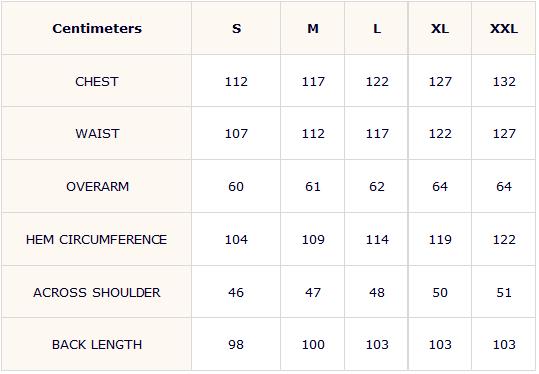Screen dimensions: 539x374
Task: Select the XXL size column header
Action: (504, 29)
